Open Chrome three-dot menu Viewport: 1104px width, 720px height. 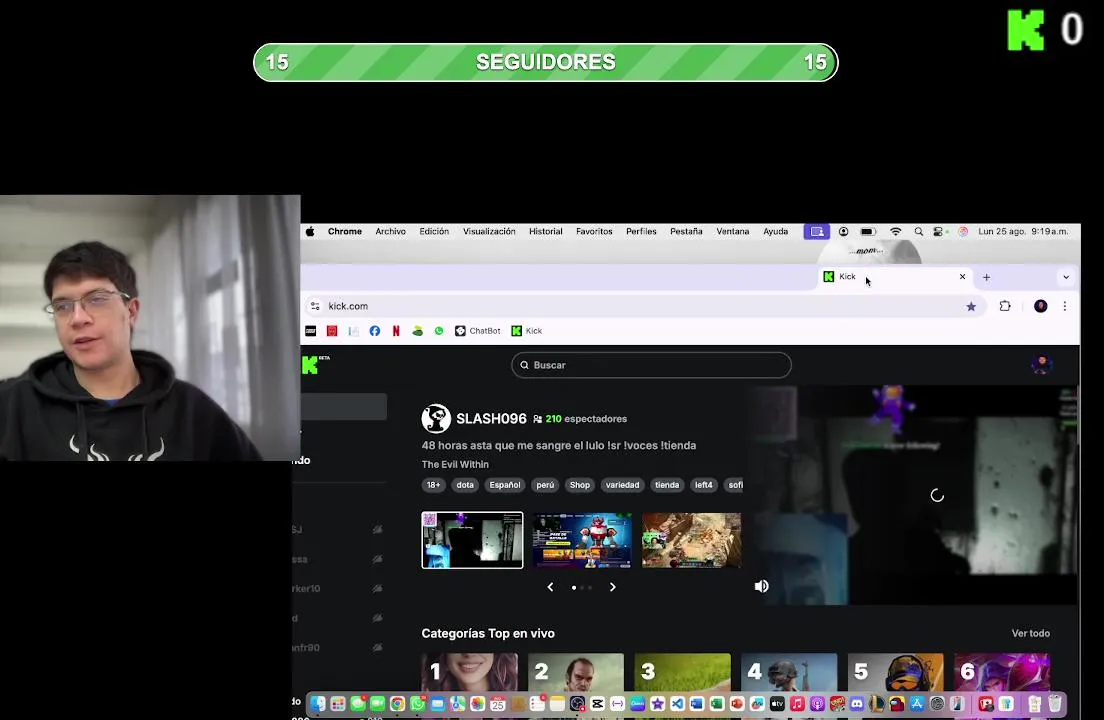tap(1065, 306)
